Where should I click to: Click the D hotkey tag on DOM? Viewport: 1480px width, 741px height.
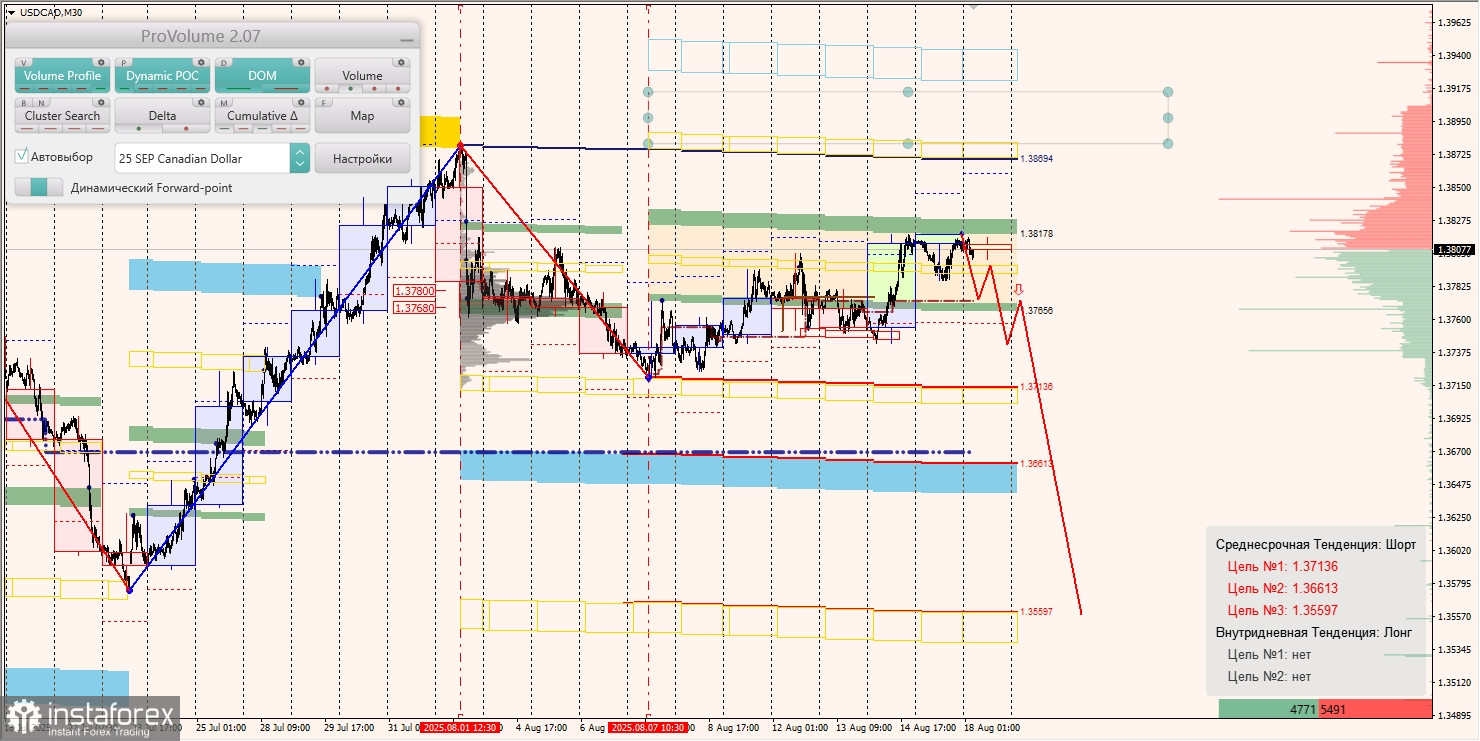(224, 62)
